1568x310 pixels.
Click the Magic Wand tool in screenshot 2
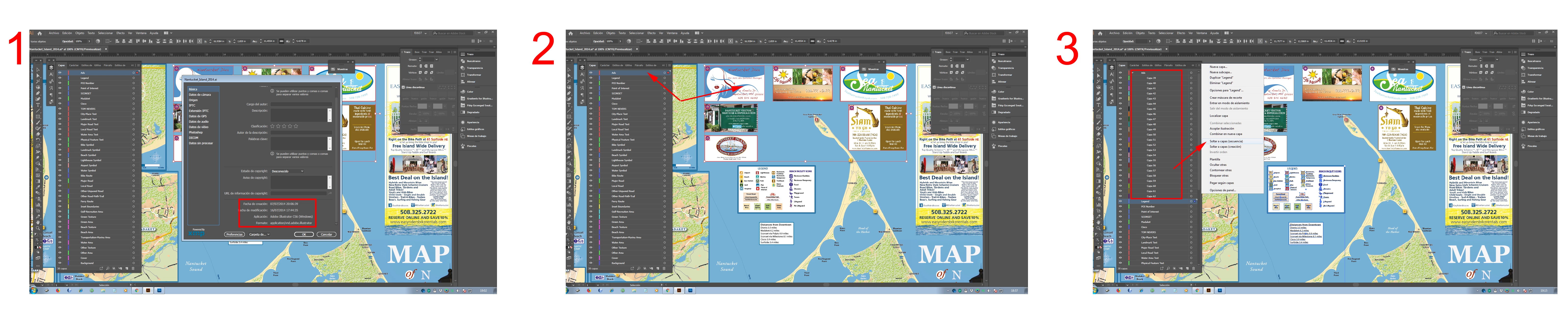pos(569,82)
